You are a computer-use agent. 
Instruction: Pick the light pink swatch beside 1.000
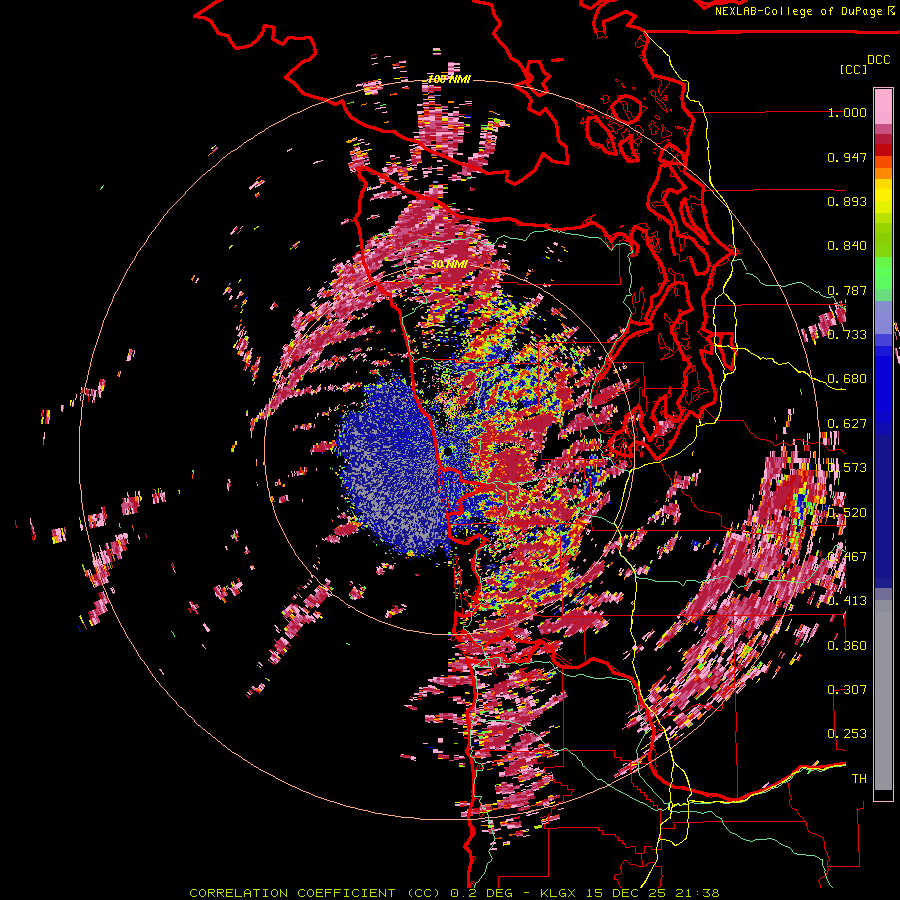[883, 106]
